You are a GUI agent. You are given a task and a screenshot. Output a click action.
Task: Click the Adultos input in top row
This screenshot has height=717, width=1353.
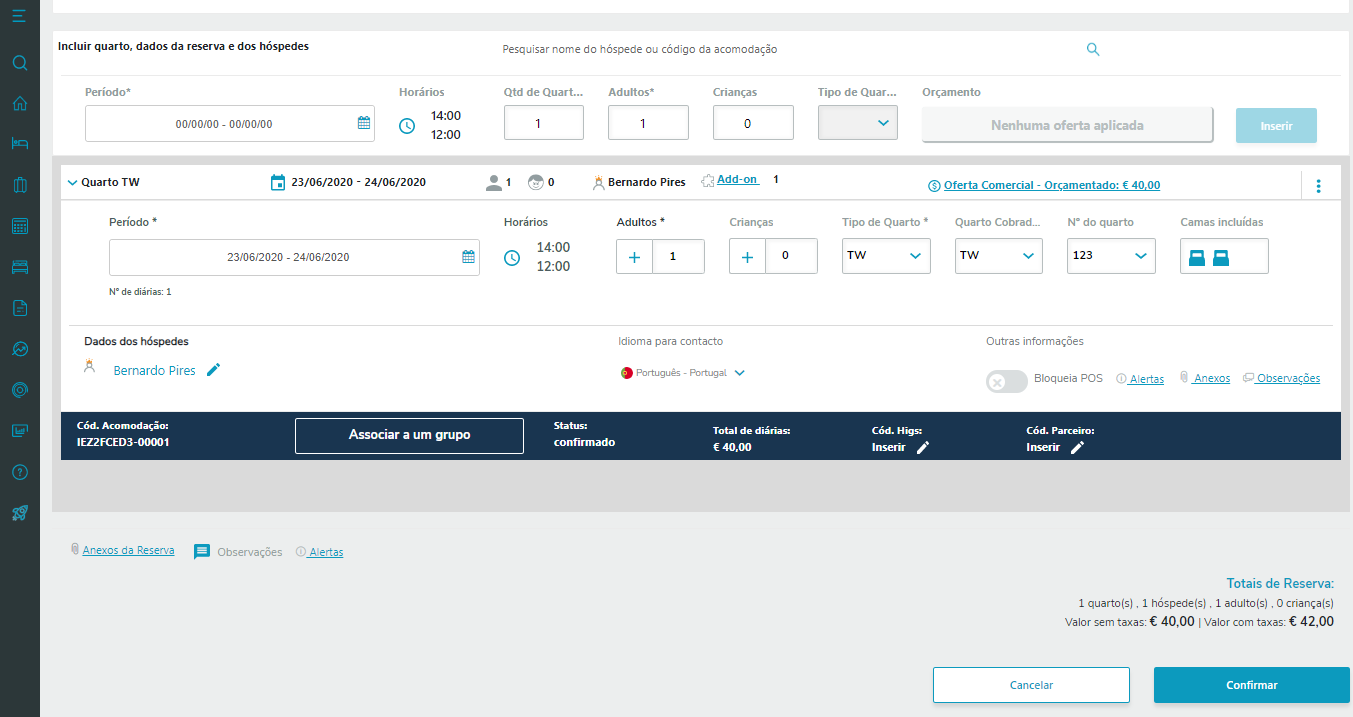pos(648,123)
